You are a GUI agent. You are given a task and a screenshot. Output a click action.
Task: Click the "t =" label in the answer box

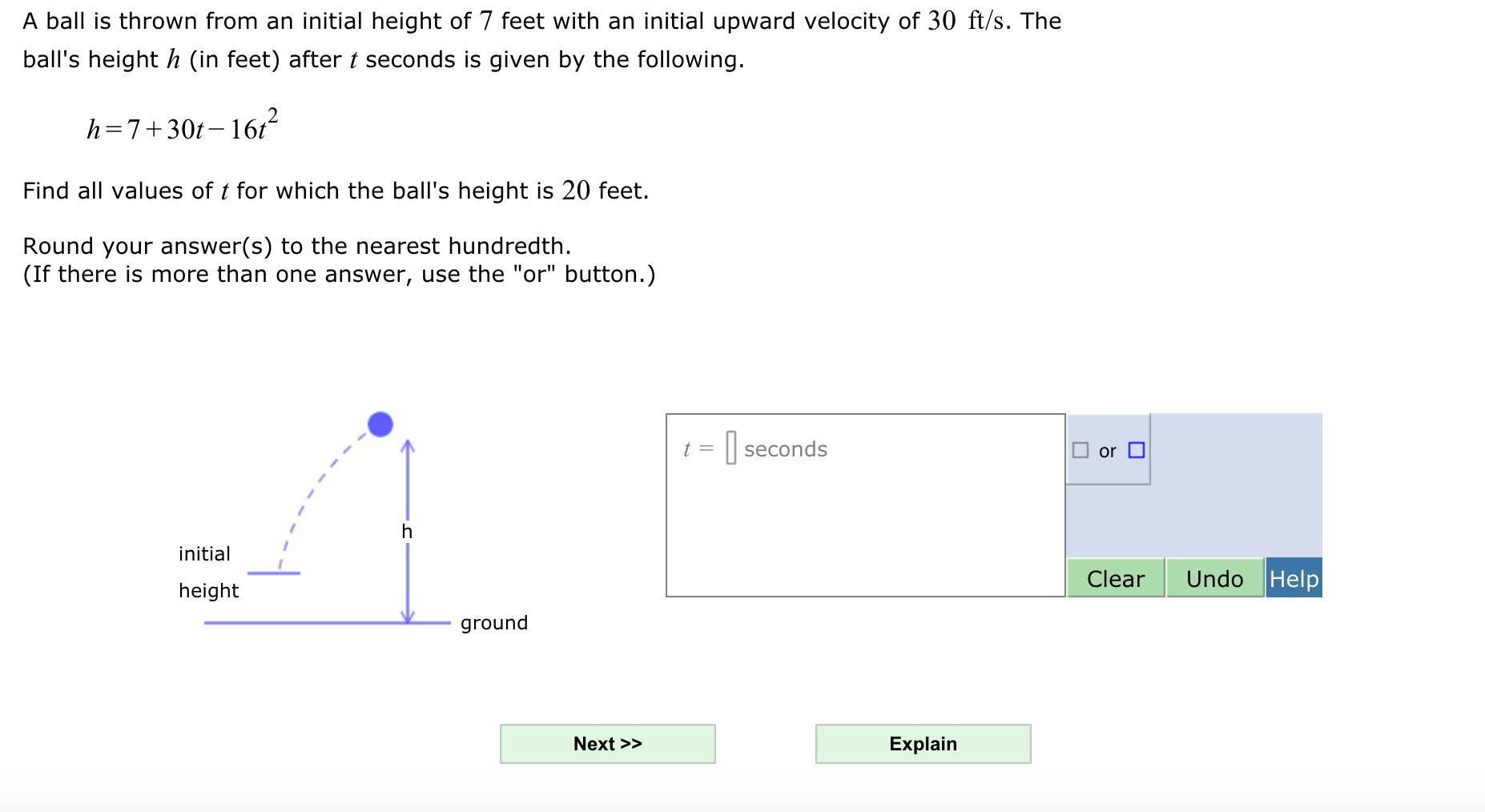click(698, 449)
